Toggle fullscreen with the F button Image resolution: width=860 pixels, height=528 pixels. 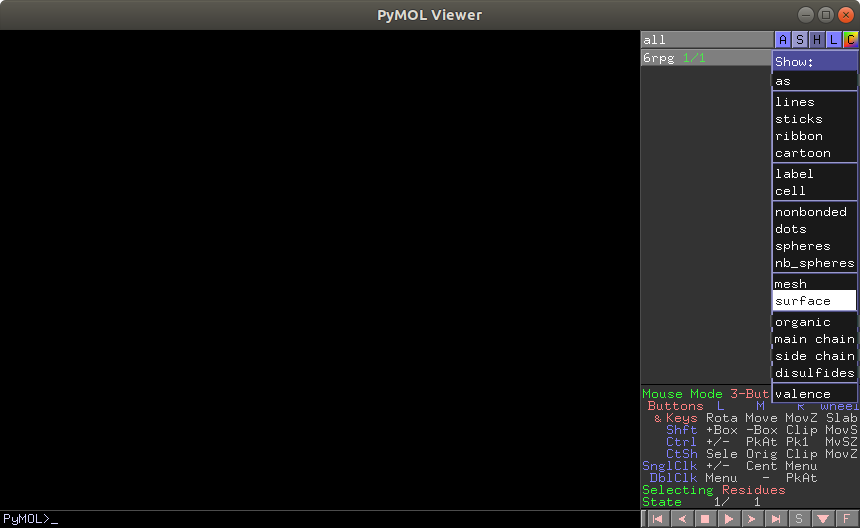(847, 519)
